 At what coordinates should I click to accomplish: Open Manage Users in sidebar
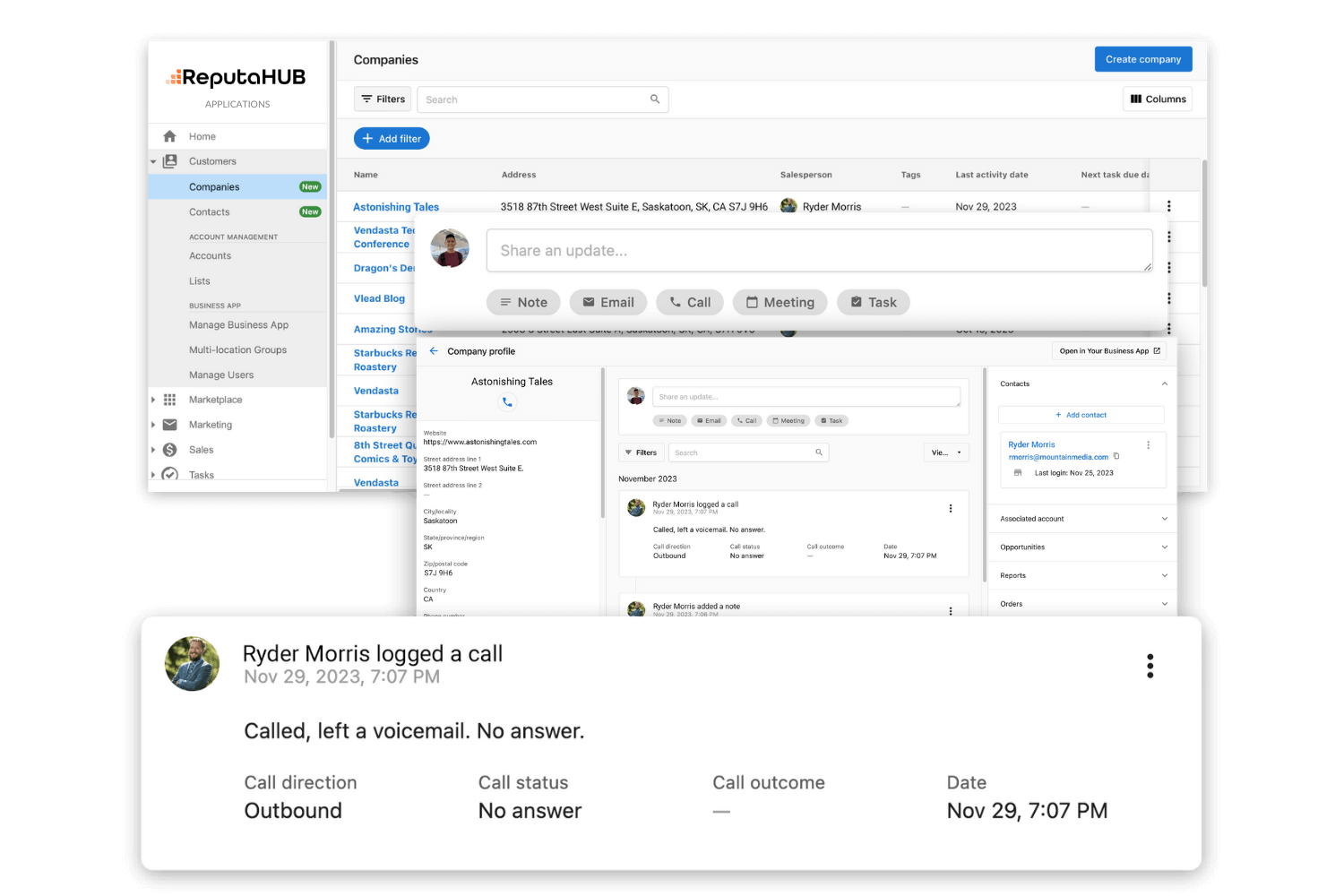pos(221,375)
